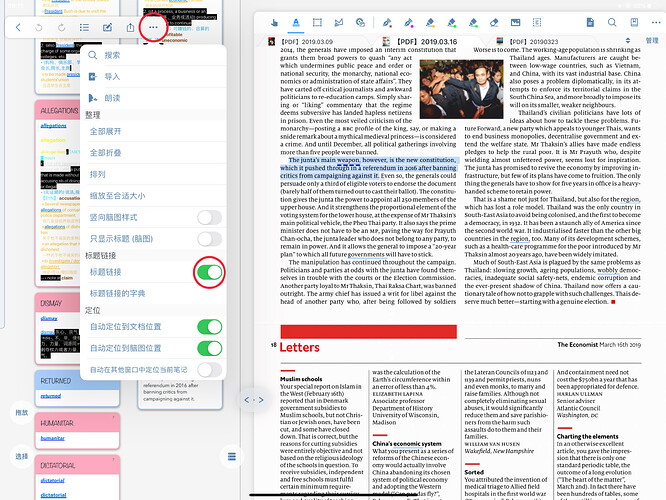Toggle 自动定位到文档位置 switch

click(209, 327)
